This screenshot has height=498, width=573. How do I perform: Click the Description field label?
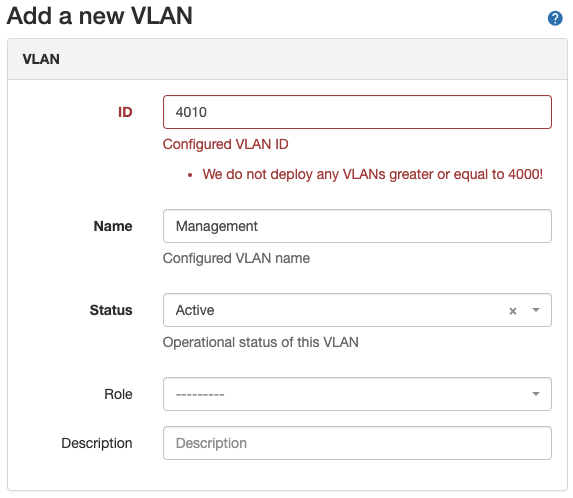click(97, 443)
